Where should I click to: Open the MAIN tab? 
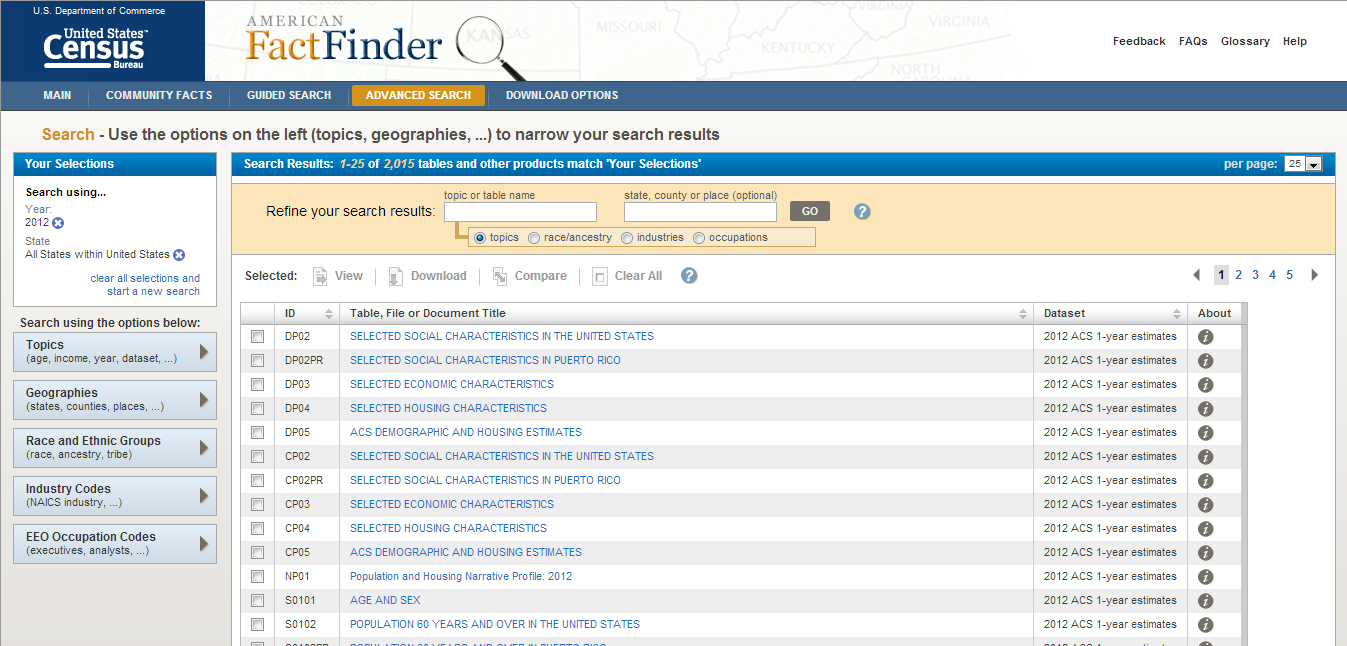(57, 96)
